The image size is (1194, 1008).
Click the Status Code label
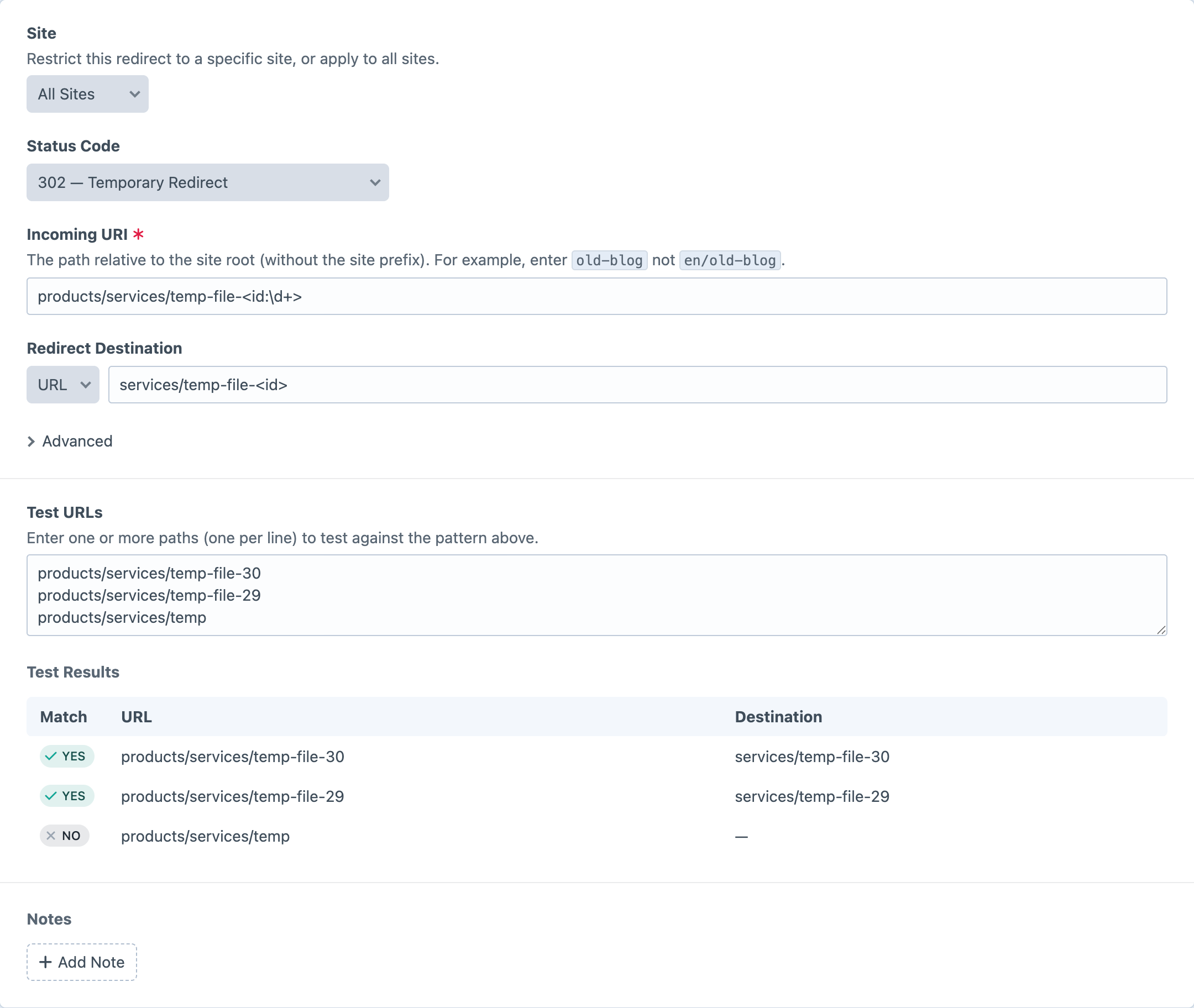[73, 146]
